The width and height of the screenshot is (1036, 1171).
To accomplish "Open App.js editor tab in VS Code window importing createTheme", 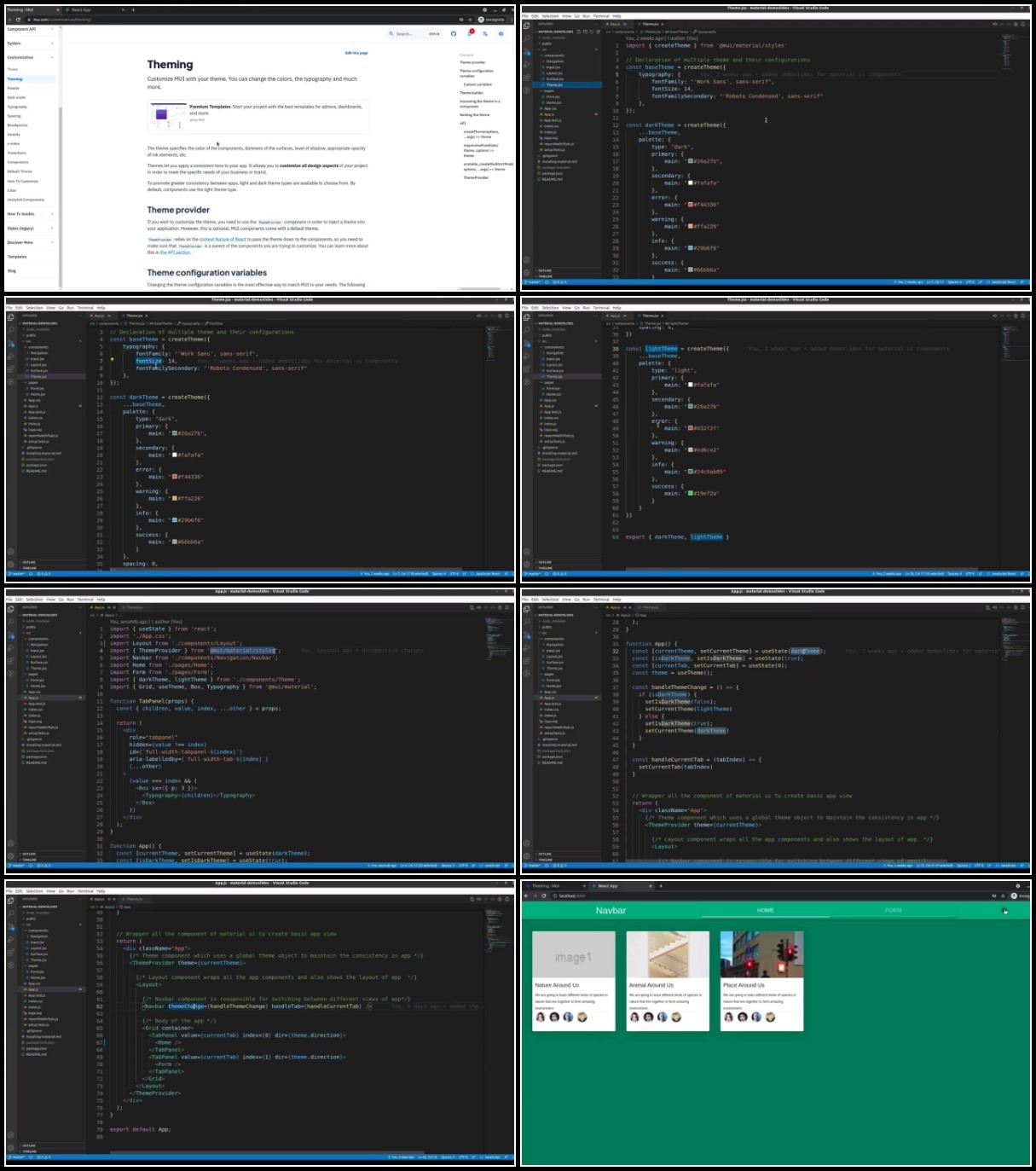I will click(616, 24).
